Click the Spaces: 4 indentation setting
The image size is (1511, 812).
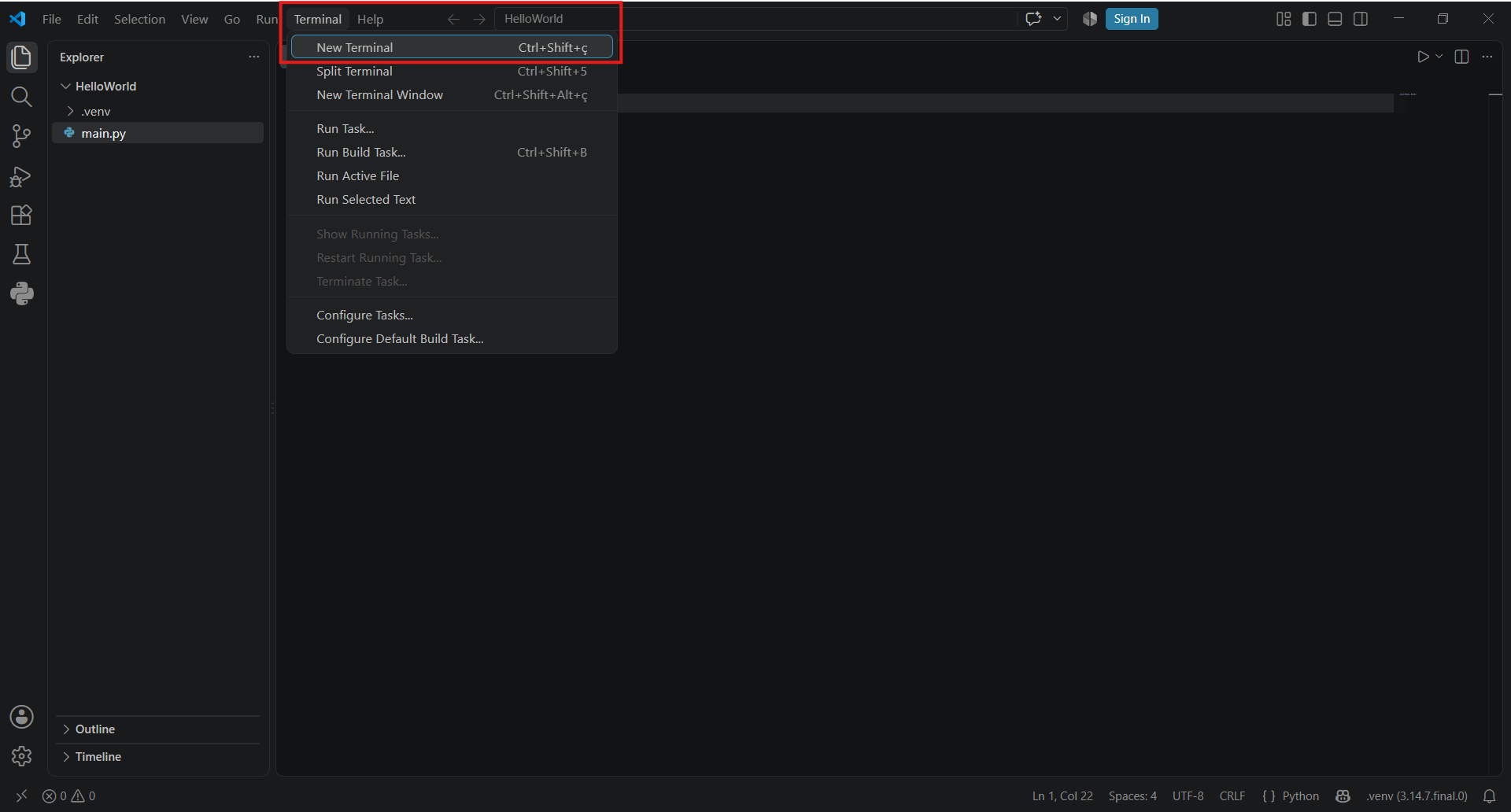click(x=1132, y=796)
